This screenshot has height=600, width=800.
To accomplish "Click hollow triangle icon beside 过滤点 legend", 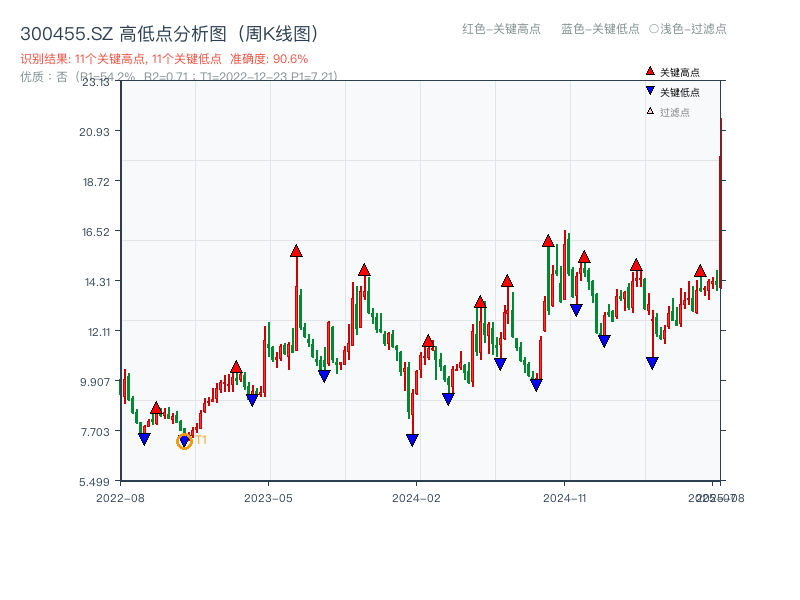I will [x=650, y=111].
